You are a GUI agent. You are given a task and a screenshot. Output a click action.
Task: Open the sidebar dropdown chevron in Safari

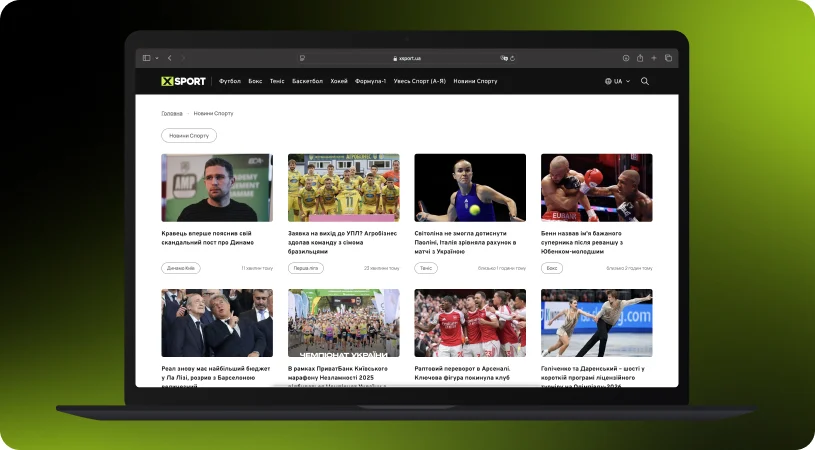tap(156, 58)
